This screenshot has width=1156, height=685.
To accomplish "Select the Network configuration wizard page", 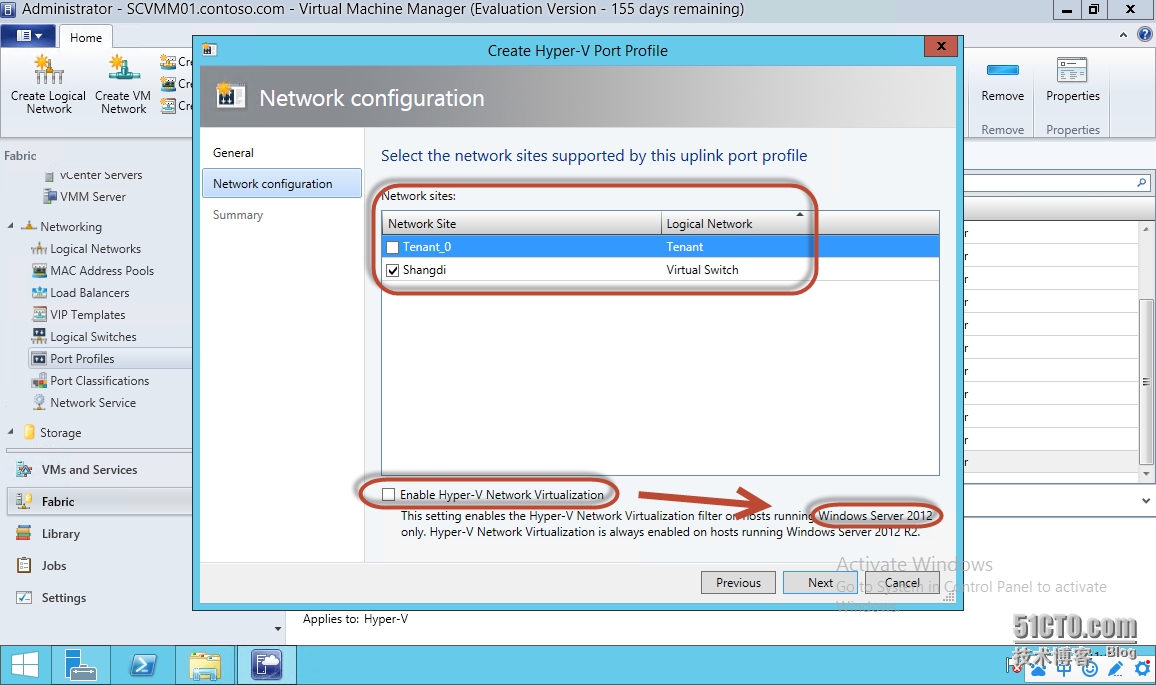I will point(282,184).
